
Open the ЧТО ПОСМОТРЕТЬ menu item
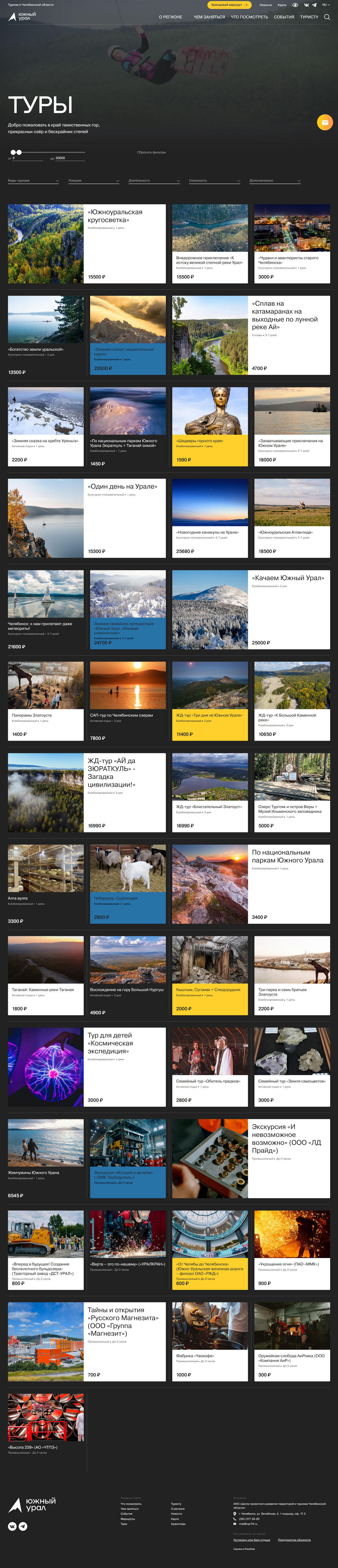pos(249,17)
